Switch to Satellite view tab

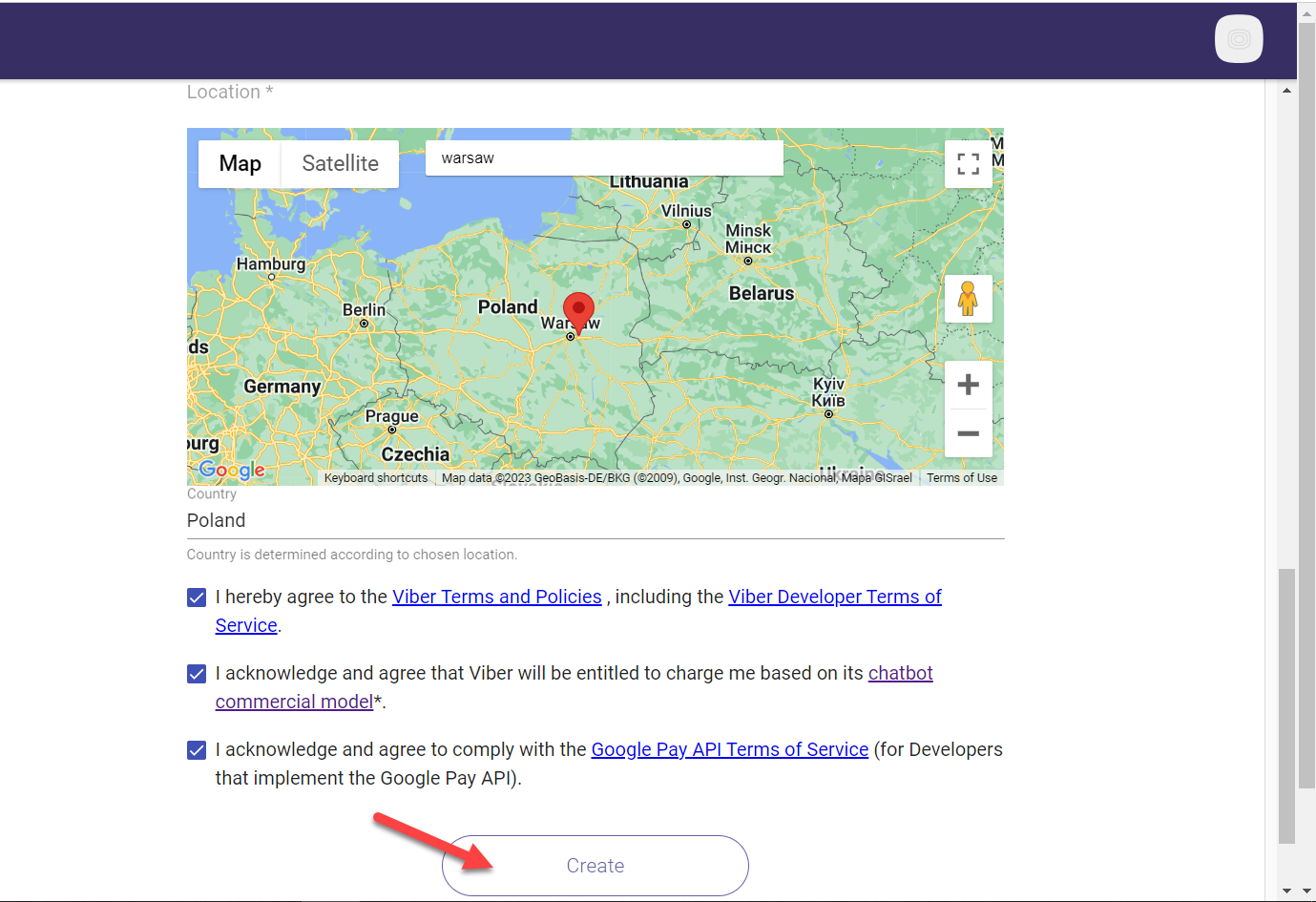[x=340, y=164]
